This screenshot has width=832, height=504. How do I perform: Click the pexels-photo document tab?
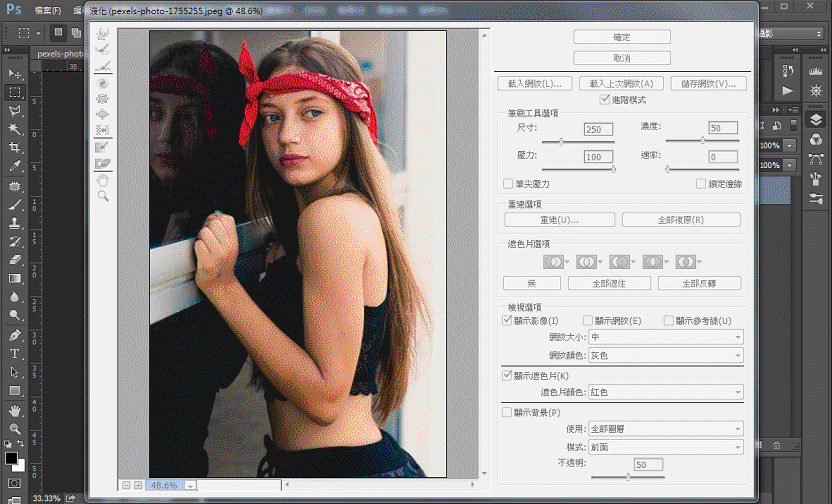pyautogui.click(x=60, y=54)
